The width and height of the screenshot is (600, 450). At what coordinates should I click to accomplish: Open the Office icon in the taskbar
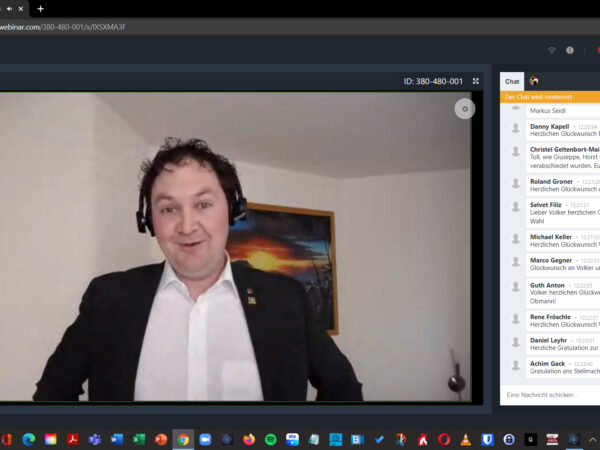(x=6, y=439)
